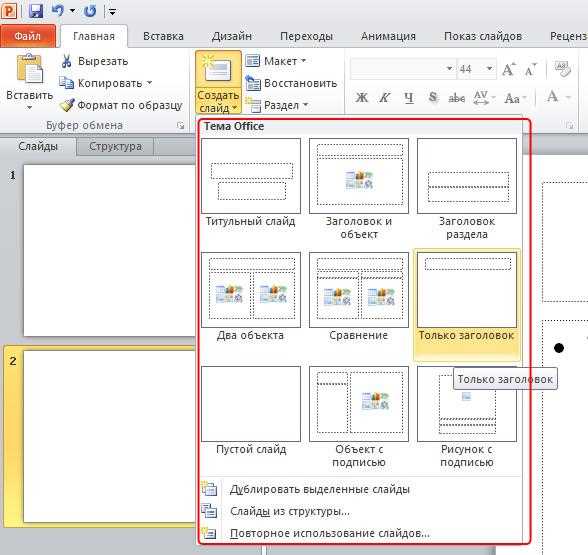Image resolution: width=588 pixels, height=555 pixels.
Task: Pick font color with the A icon
Action: tap(552, 97)
